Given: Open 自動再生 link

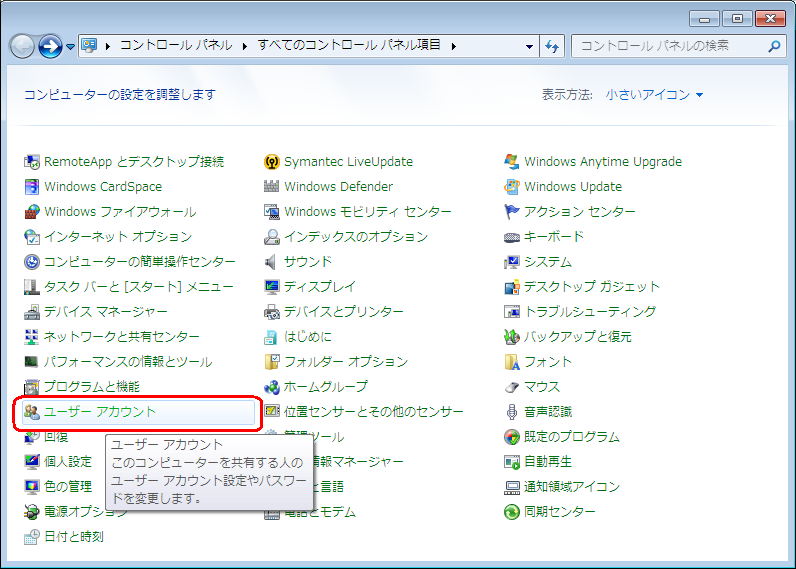Looking at the screenshot, I should pyautogui.click(x=548, y=461).
